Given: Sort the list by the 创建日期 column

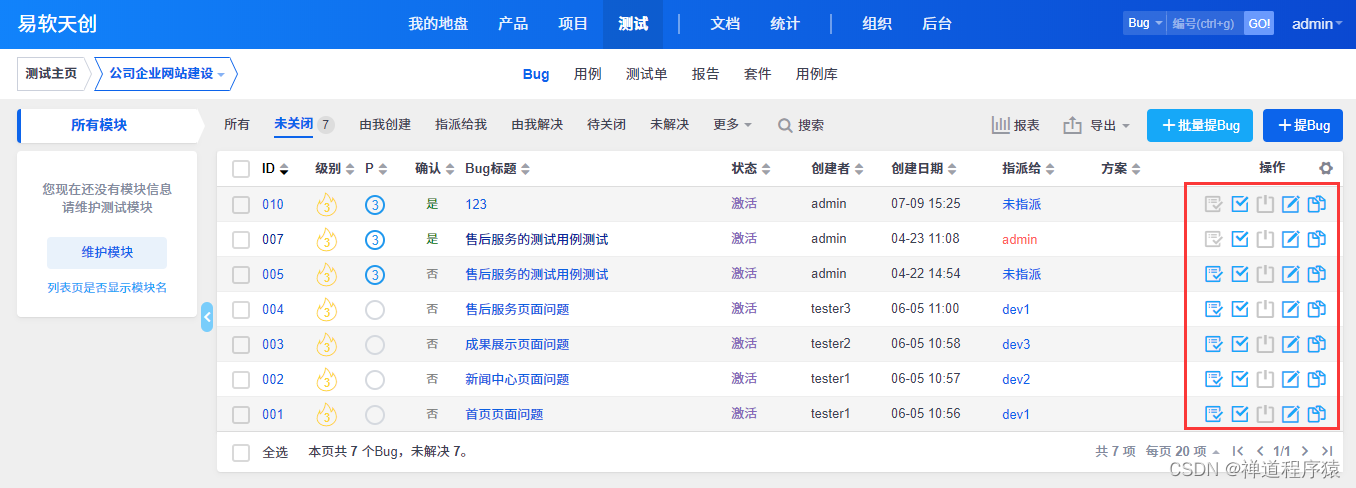Looking at the screenshot, I should pyautogui.click(x=924, y=168).
